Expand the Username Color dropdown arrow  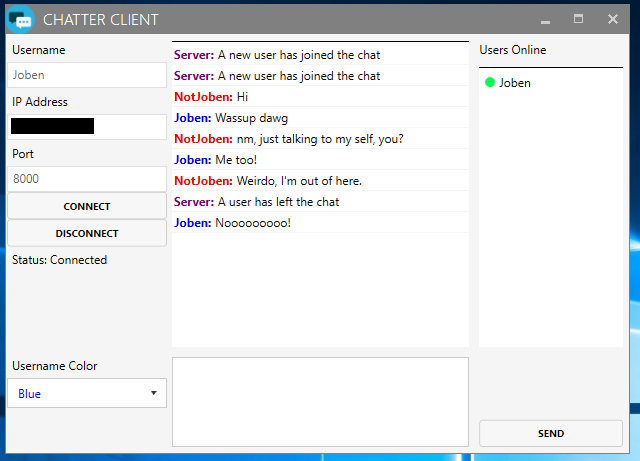[154, 393]
